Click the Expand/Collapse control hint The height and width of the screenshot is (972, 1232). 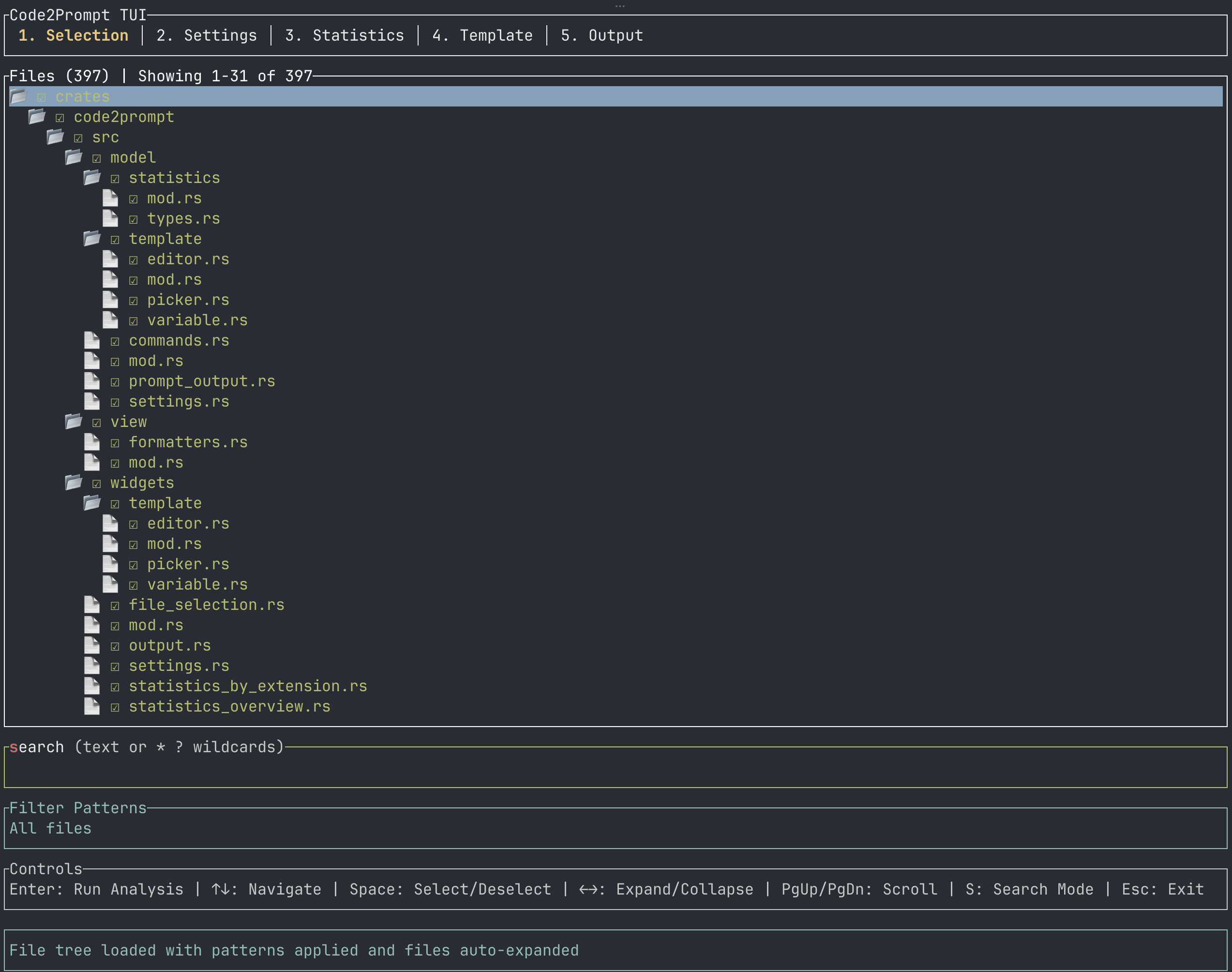(x=666, y=889)
